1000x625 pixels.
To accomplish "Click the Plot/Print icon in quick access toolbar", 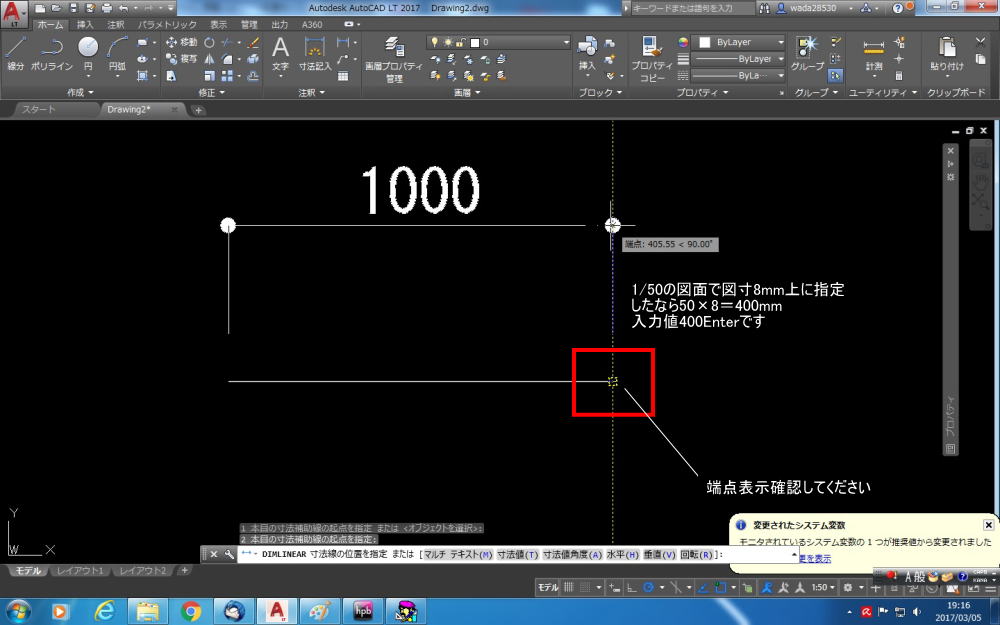I will point(107,8).
